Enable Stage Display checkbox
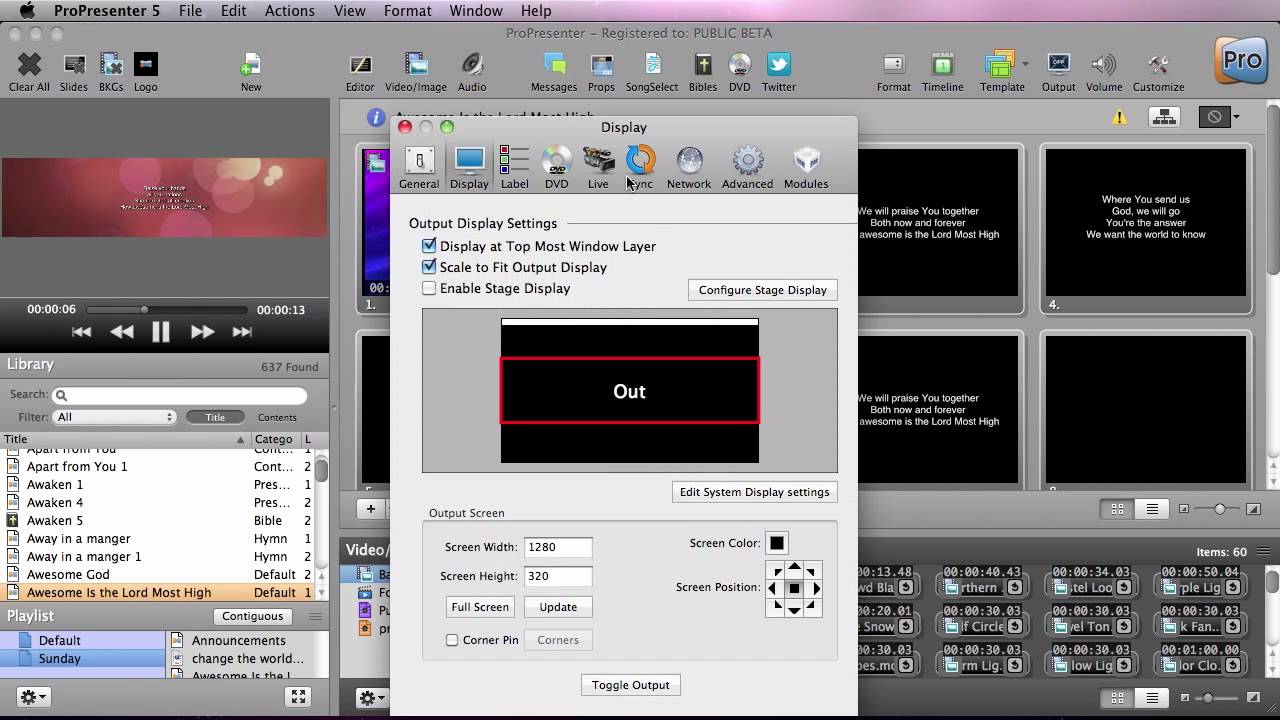The width and height of the screenshot is (1280, 720). [x=429, y=288]
